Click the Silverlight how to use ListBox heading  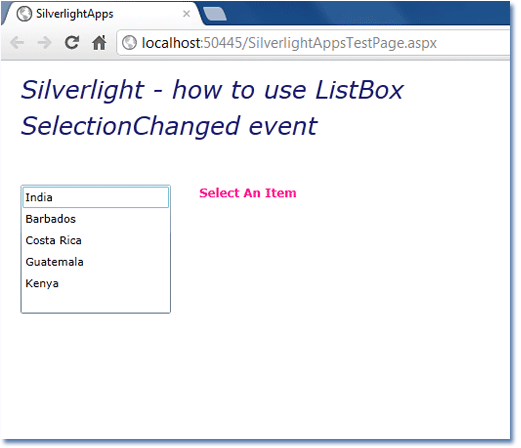212,90
